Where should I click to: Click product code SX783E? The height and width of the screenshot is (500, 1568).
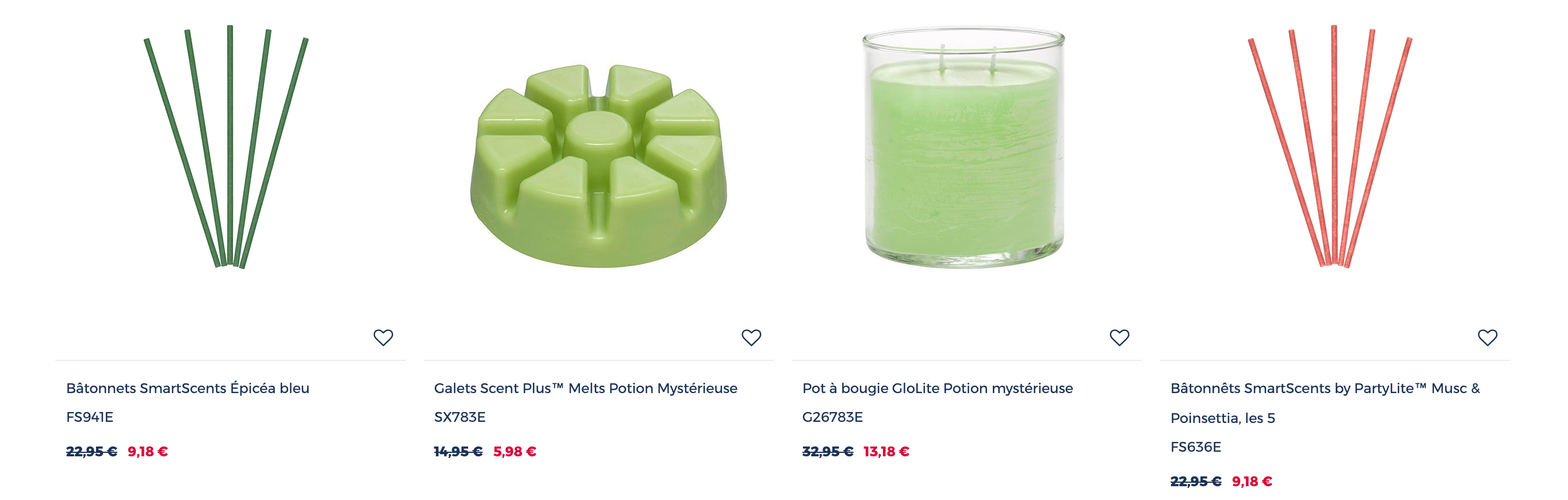(x=460, y=417)
